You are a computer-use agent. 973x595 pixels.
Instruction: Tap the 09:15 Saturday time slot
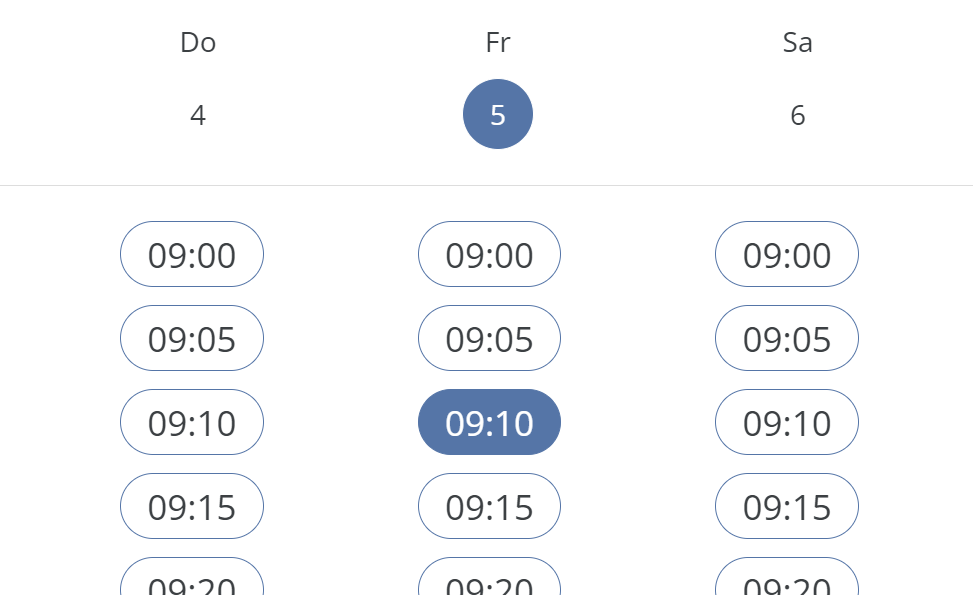[787, 507]
